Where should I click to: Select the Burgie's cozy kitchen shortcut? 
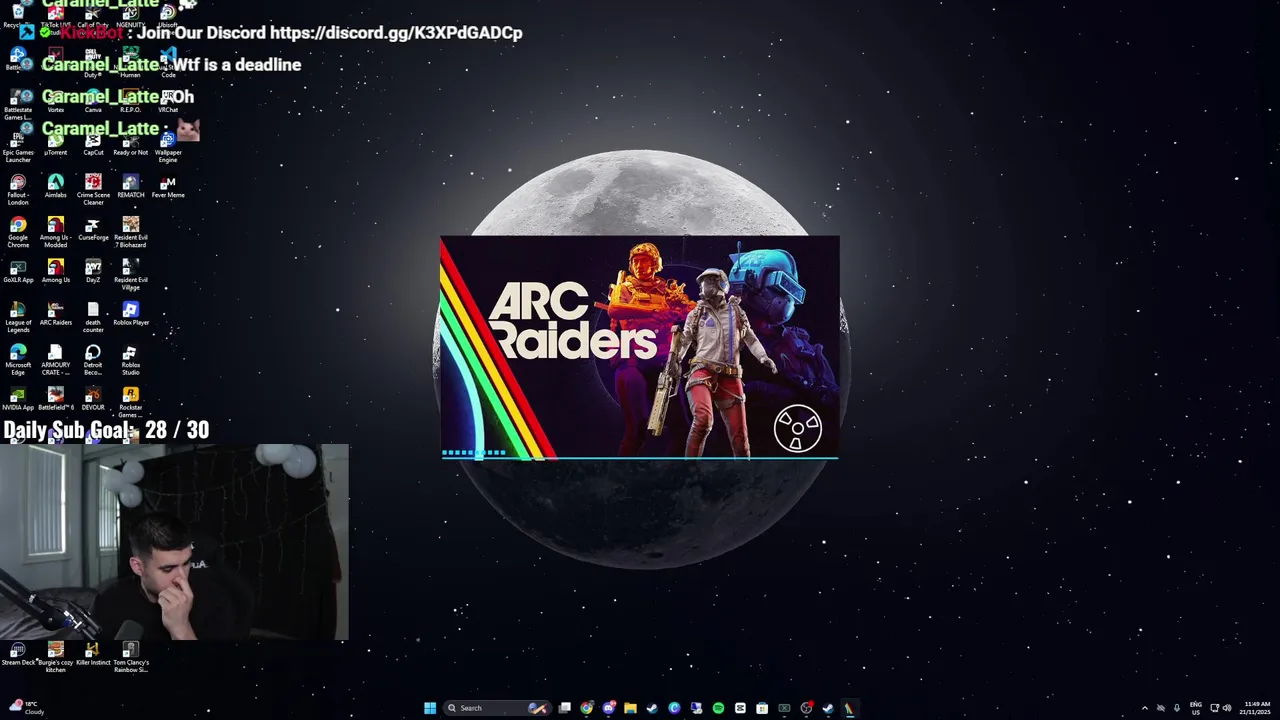coord(55,657)
